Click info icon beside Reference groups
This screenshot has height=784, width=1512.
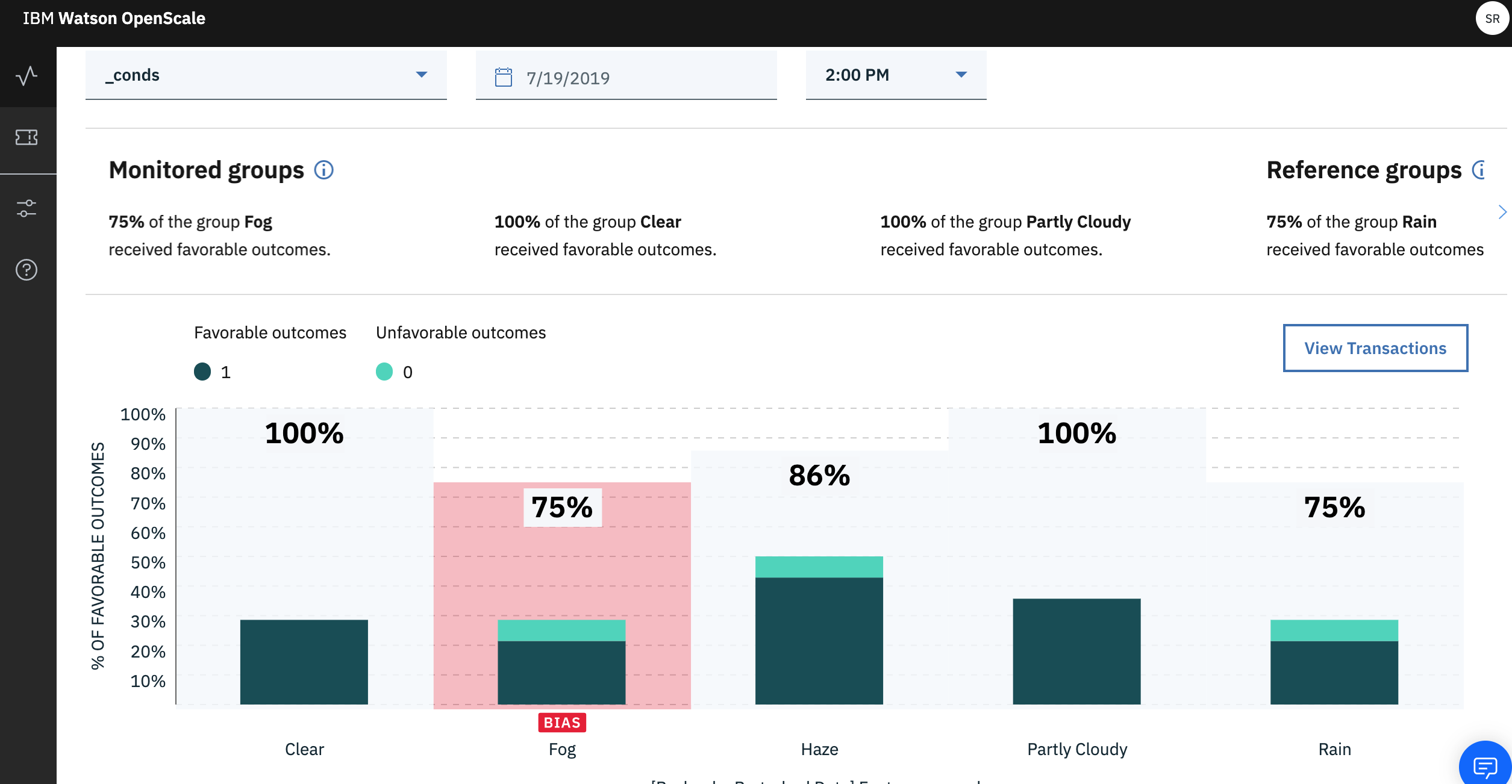click(x=1479, y=170)
